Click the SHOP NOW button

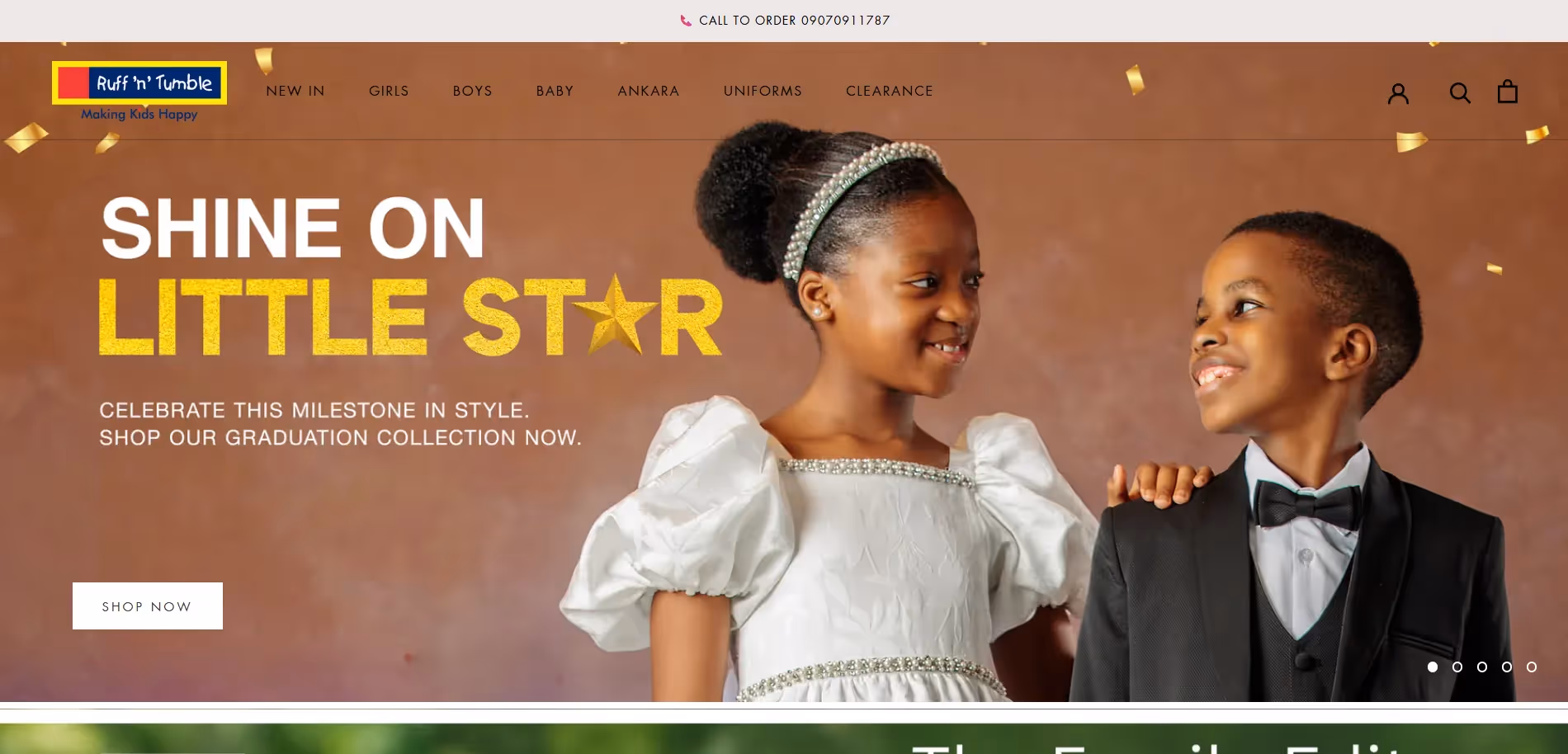coord(148,606)
